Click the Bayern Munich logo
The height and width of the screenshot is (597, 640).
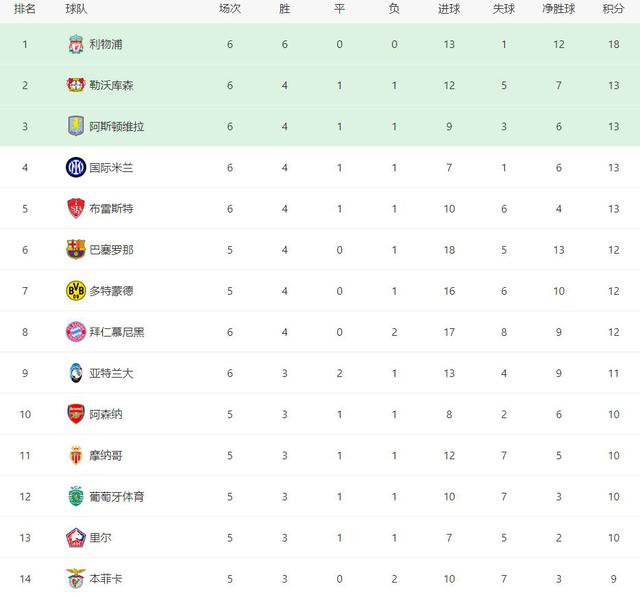[x=76, y=332]
